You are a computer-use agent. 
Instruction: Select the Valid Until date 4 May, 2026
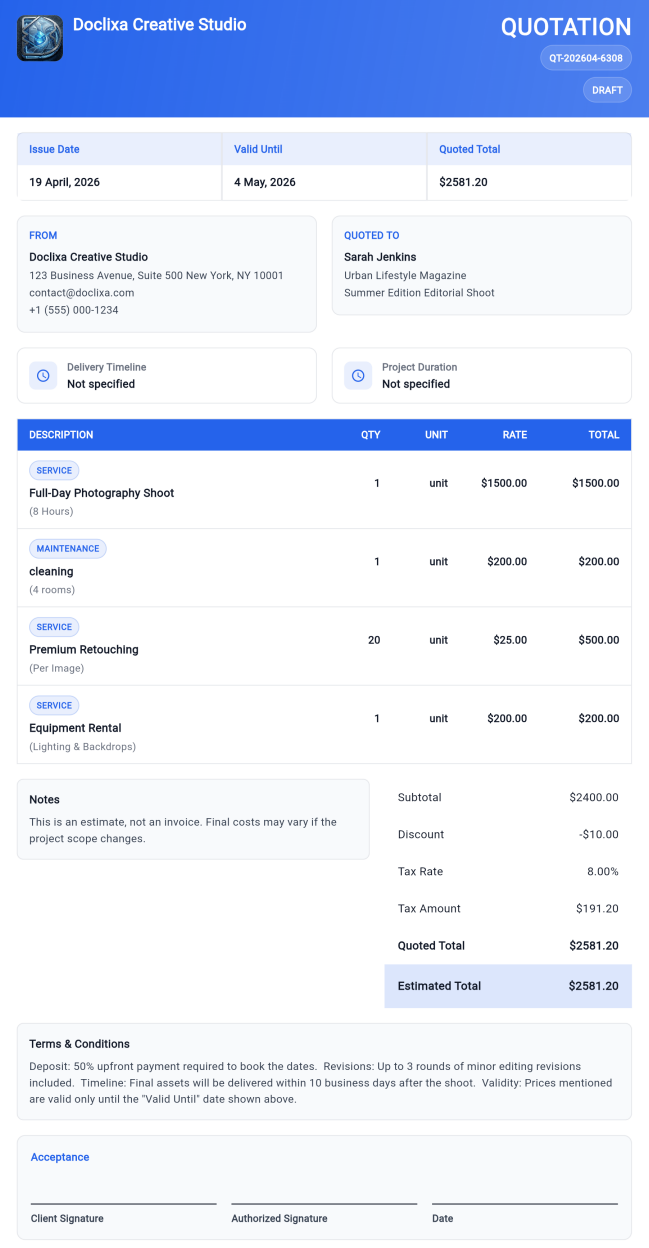[265, 182]
